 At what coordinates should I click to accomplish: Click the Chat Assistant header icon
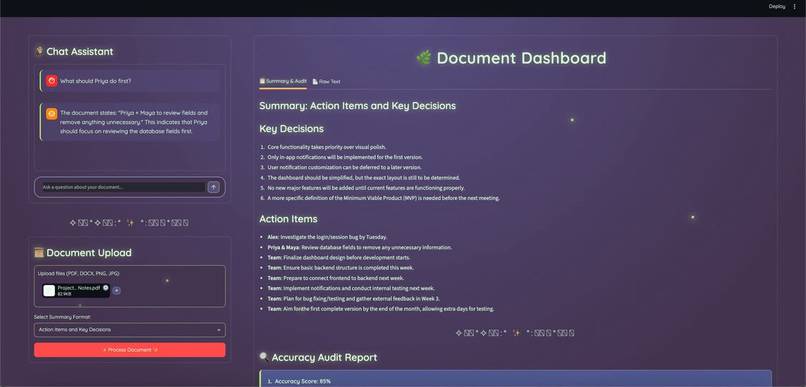click(x=39, y=51)
